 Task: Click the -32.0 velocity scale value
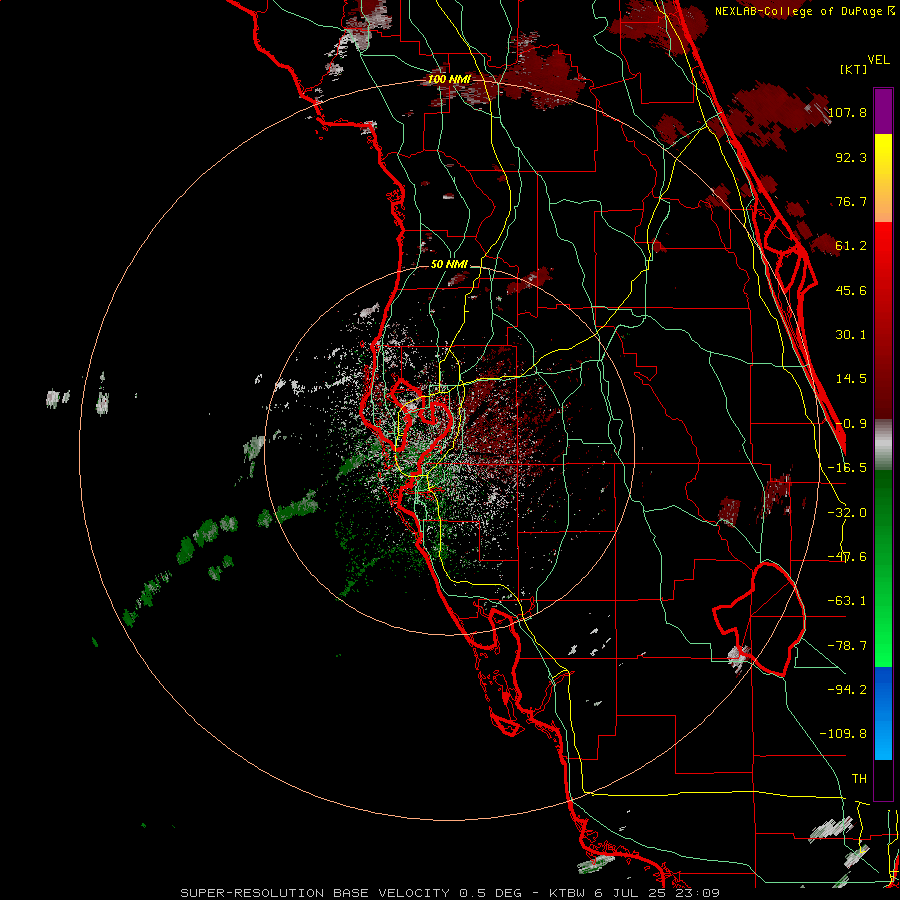click(x=847, y=513)
